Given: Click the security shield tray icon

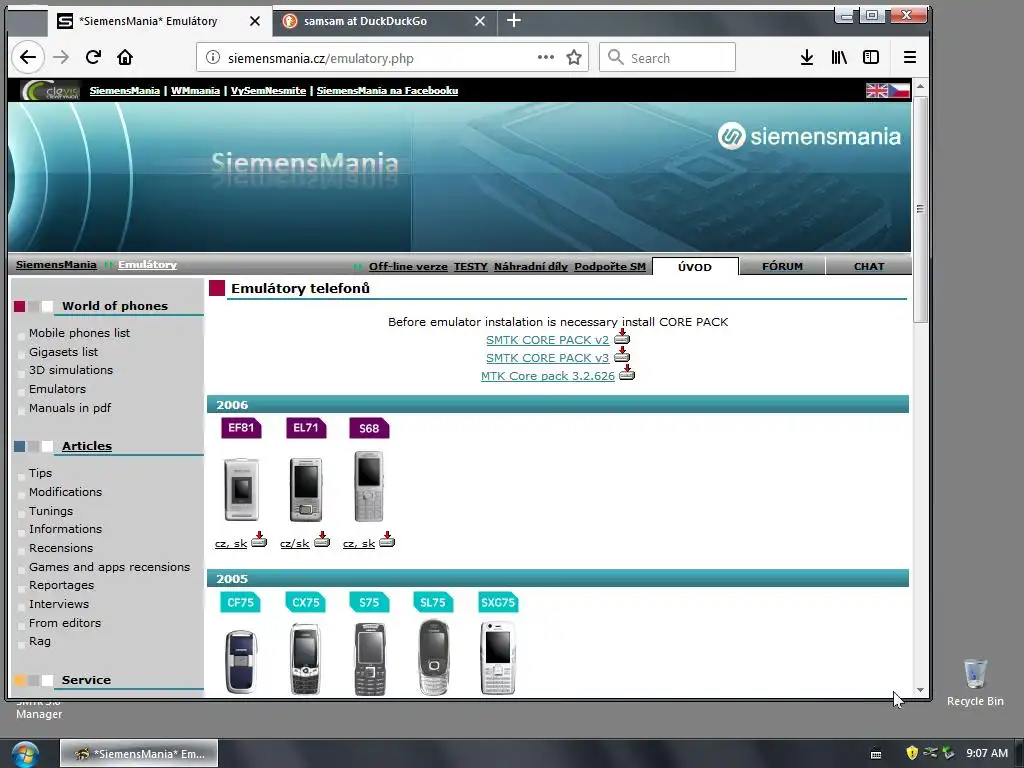Looking at the screenshot, I should coord(912,753).
